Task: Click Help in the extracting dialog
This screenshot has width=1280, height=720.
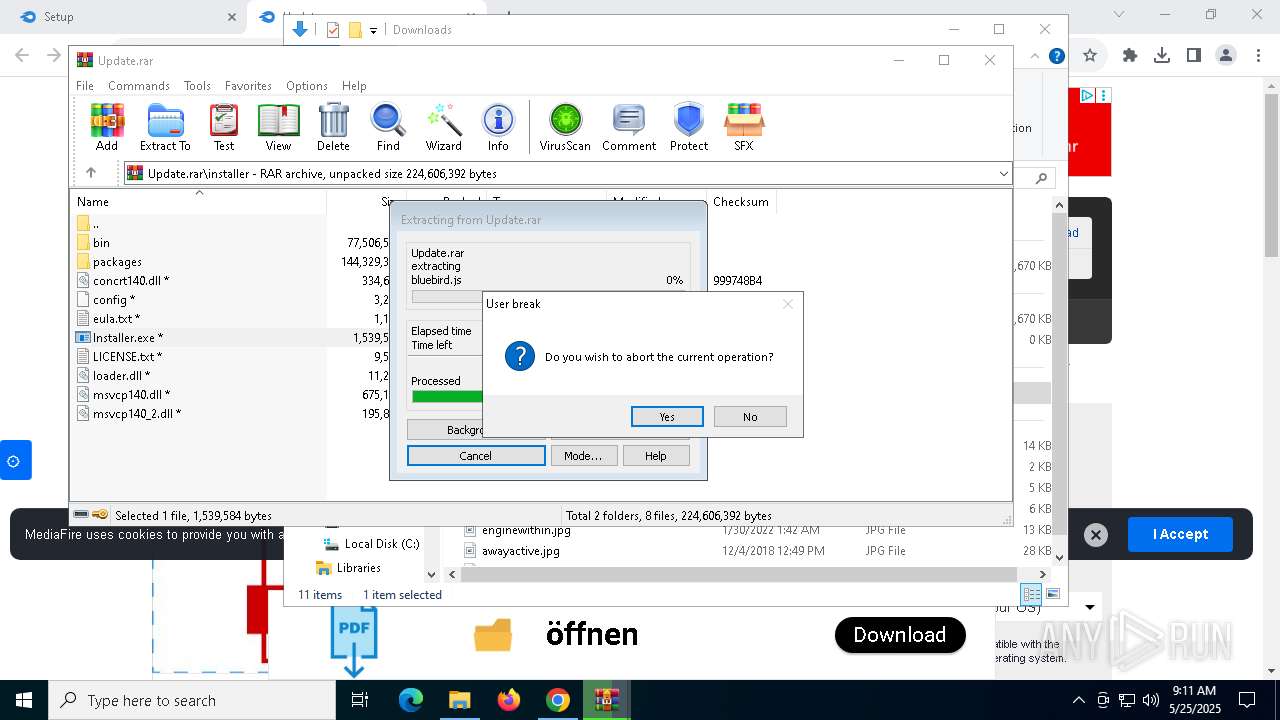Action: [x=656, y=456]
